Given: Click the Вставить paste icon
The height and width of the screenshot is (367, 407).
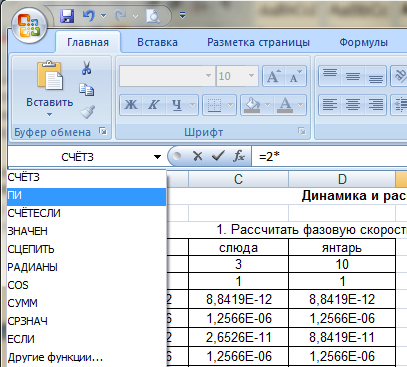Looking at the screenshot, I should 50,76.
